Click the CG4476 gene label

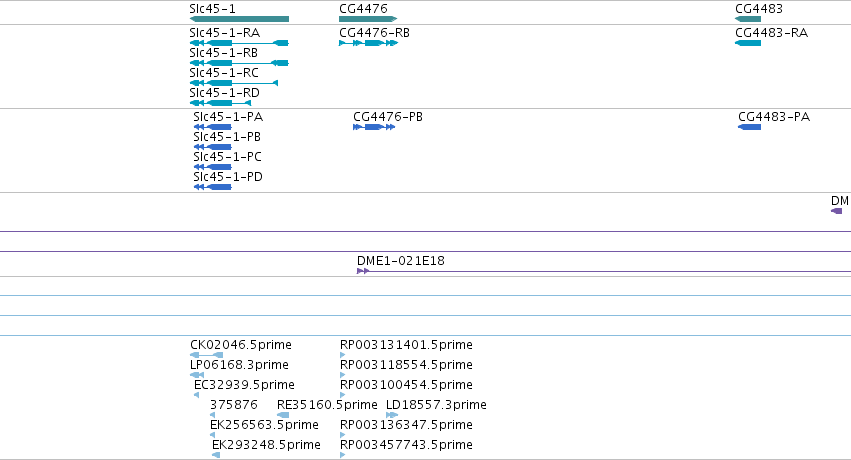click(364, 9)
